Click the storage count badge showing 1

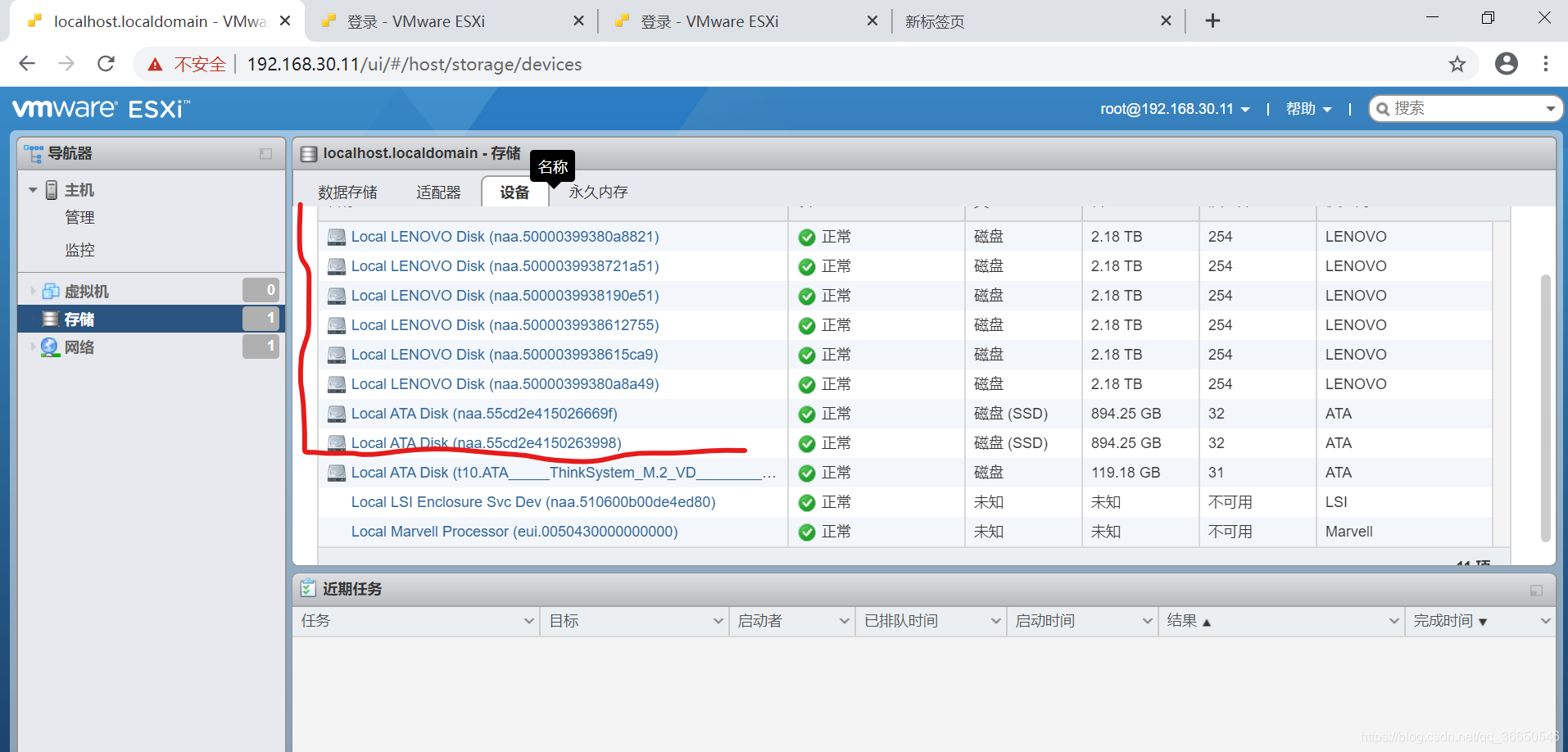tap(261, 318)
